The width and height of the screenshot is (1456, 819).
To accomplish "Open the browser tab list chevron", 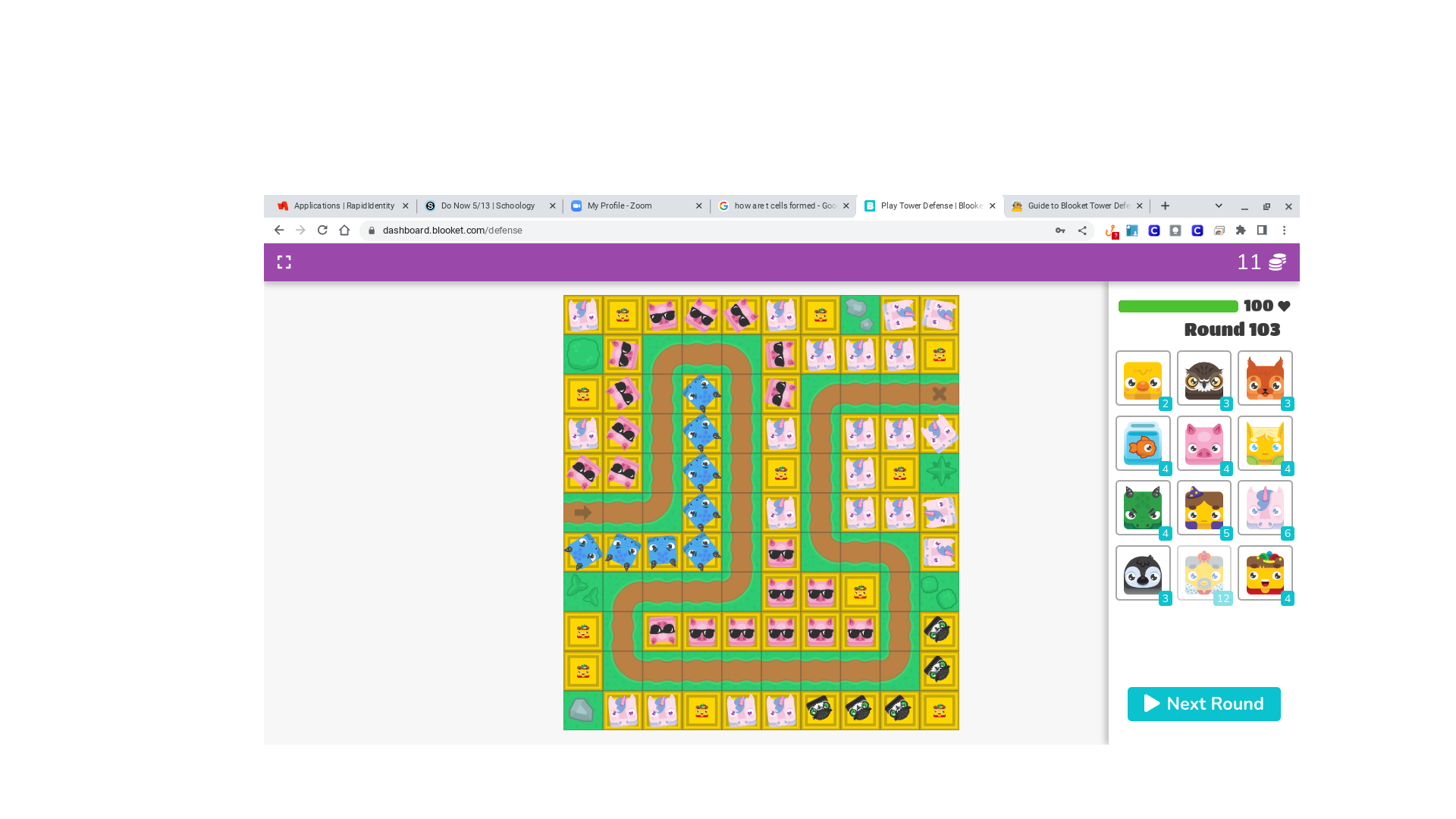I will coord(1219,206).
